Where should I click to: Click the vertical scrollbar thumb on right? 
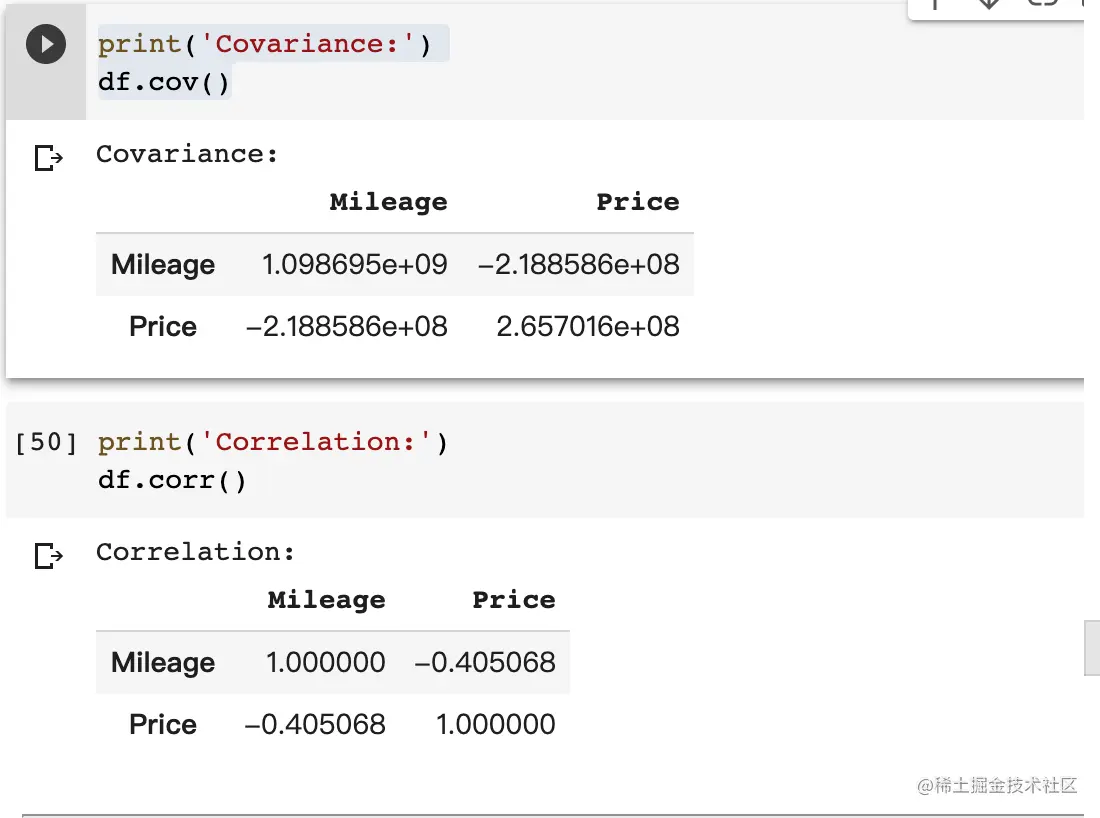coord(1092,648)
